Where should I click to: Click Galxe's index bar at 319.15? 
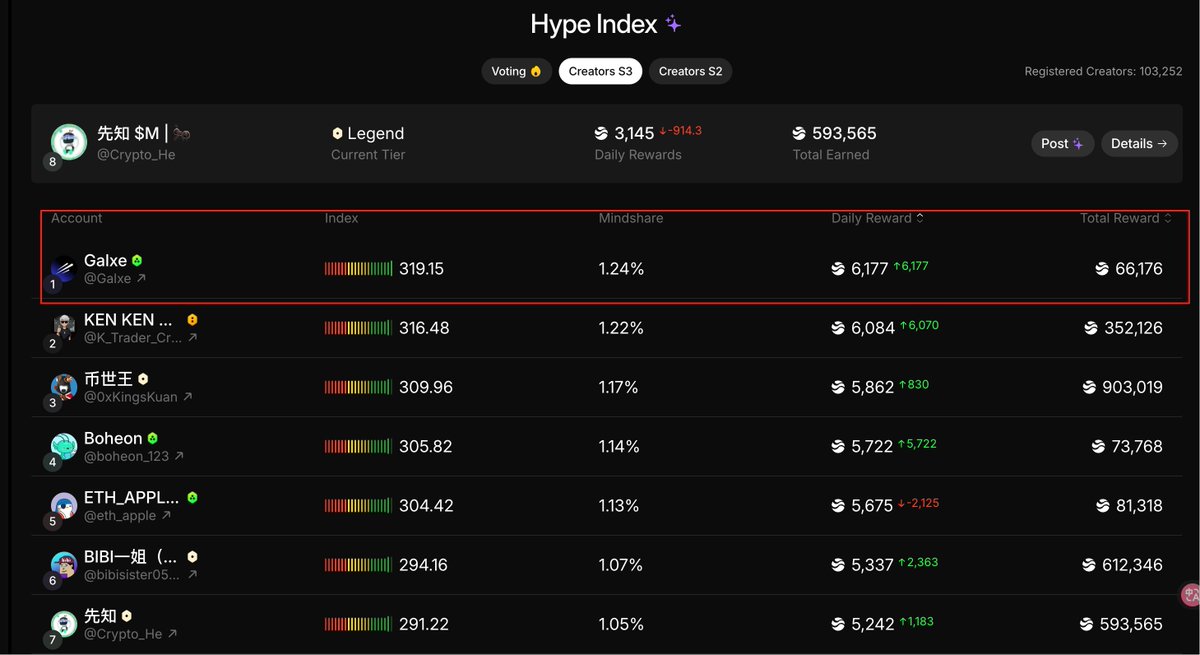coord(359,269)
